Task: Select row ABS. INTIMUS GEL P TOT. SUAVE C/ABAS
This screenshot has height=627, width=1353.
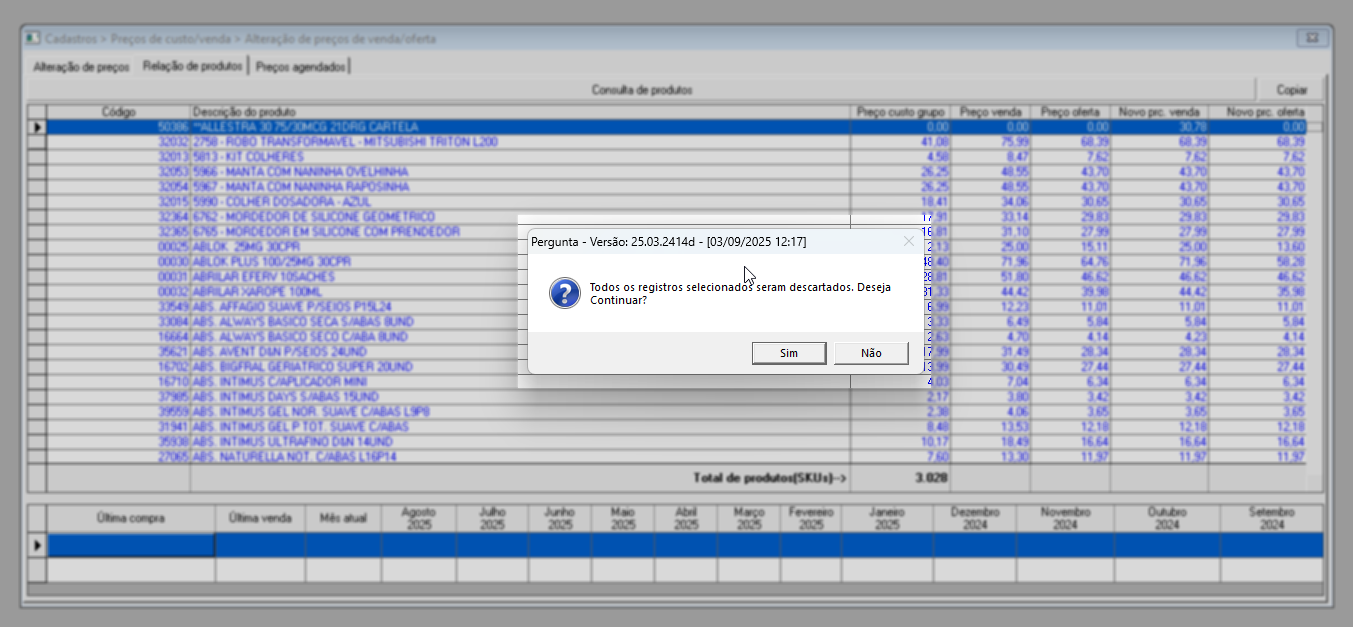Action: pyautogui.click(x=676, y=427)
